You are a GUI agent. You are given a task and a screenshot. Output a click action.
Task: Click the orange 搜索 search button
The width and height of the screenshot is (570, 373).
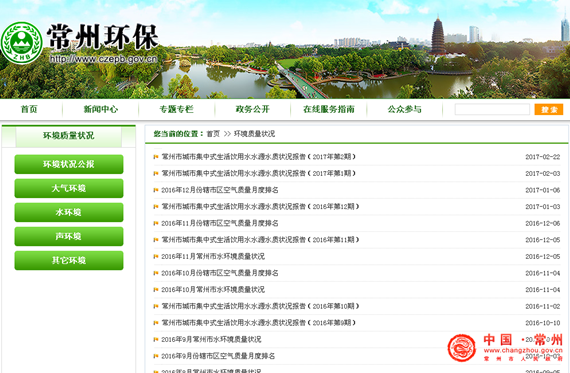tap(549, 109)
